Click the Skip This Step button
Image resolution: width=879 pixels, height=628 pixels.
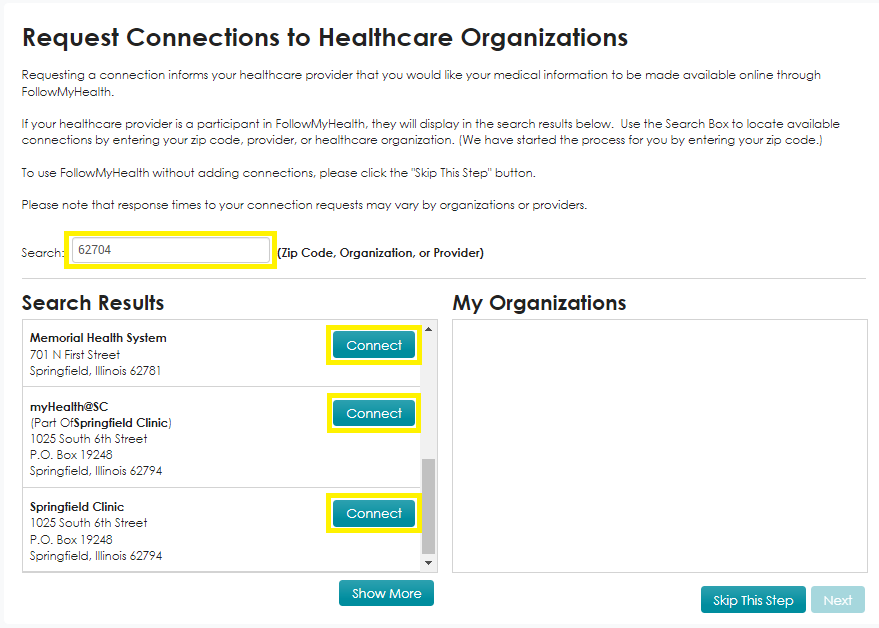point(752,599)
